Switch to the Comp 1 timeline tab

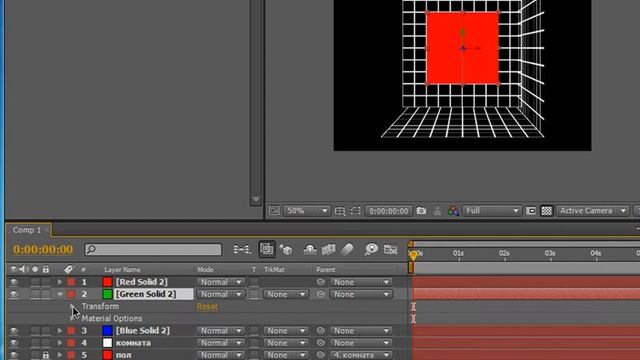pyautogui.click(x=27, y=230)
